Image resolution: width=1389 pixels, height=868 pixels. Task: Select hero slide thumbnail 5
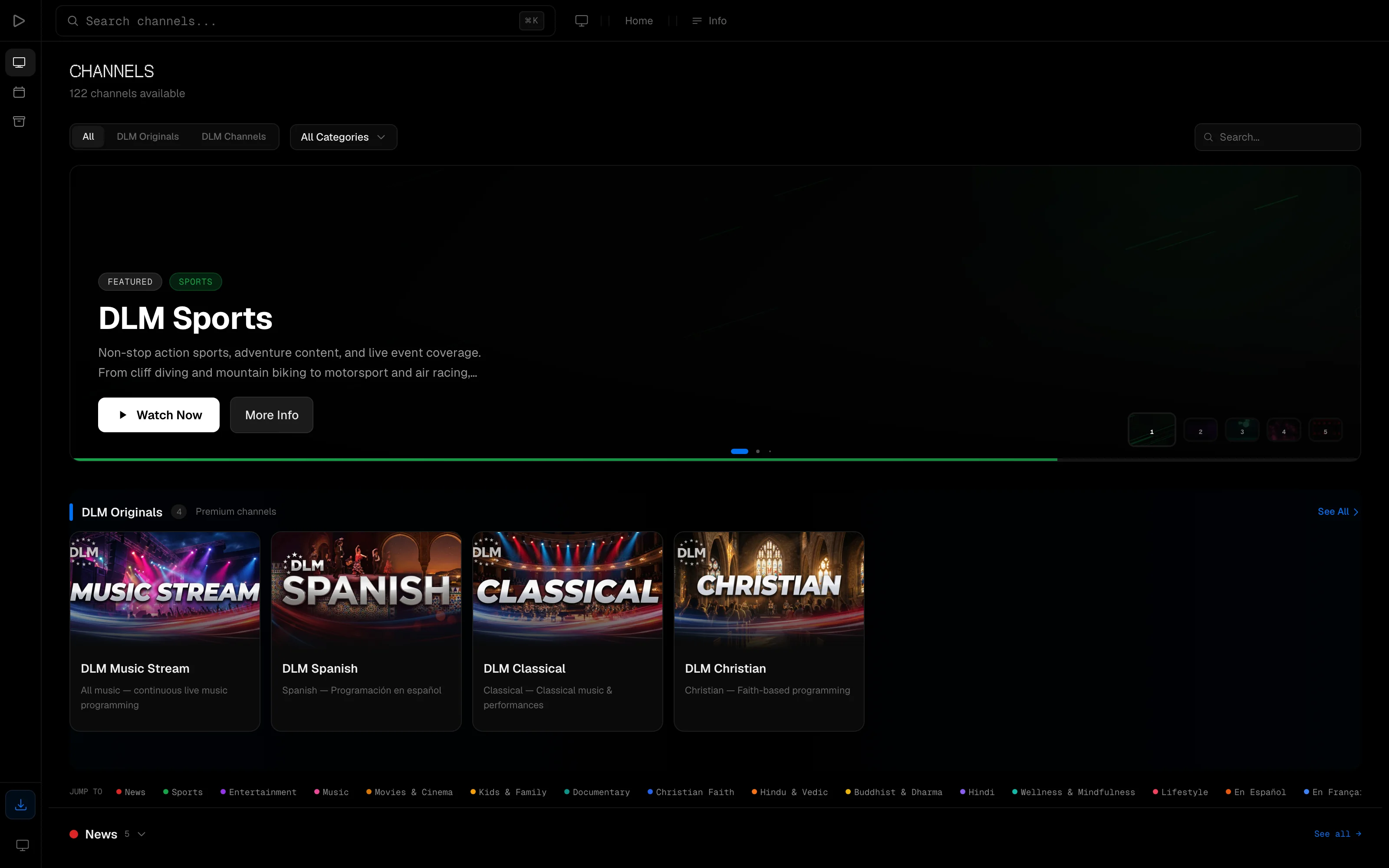[x=1325, y=430]
